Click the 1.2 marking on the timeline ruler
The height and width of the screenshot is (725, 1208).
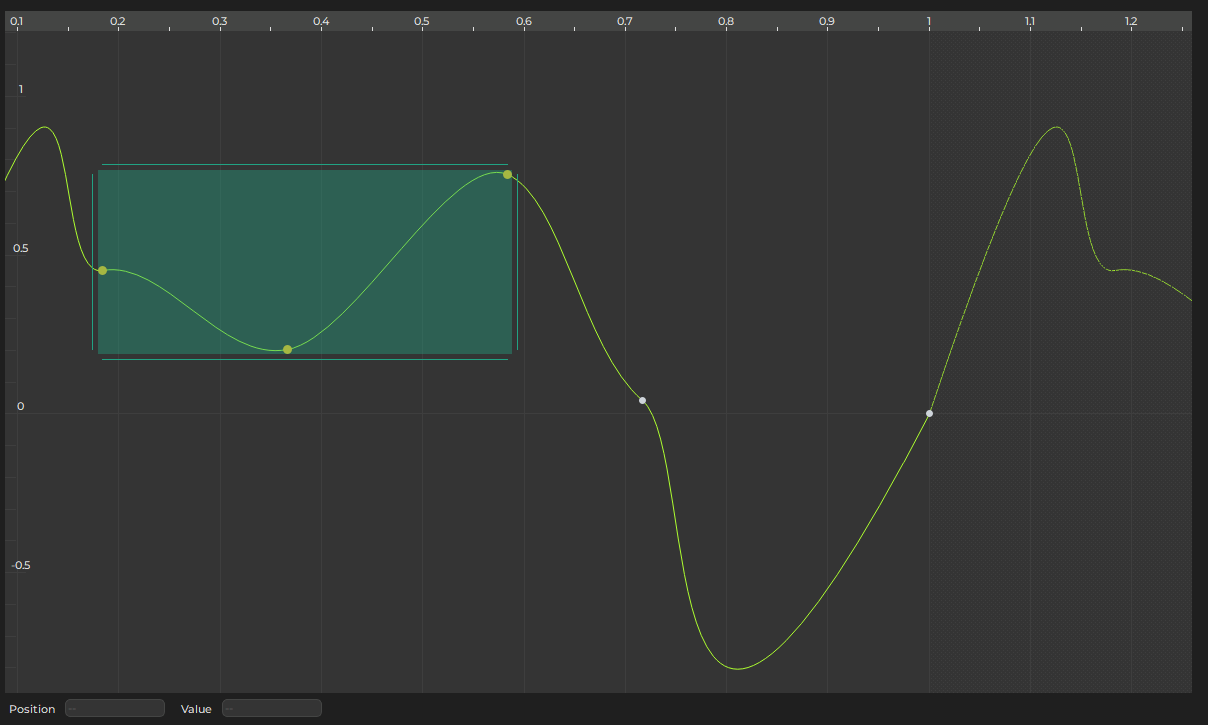click(x=1131, y=20)
